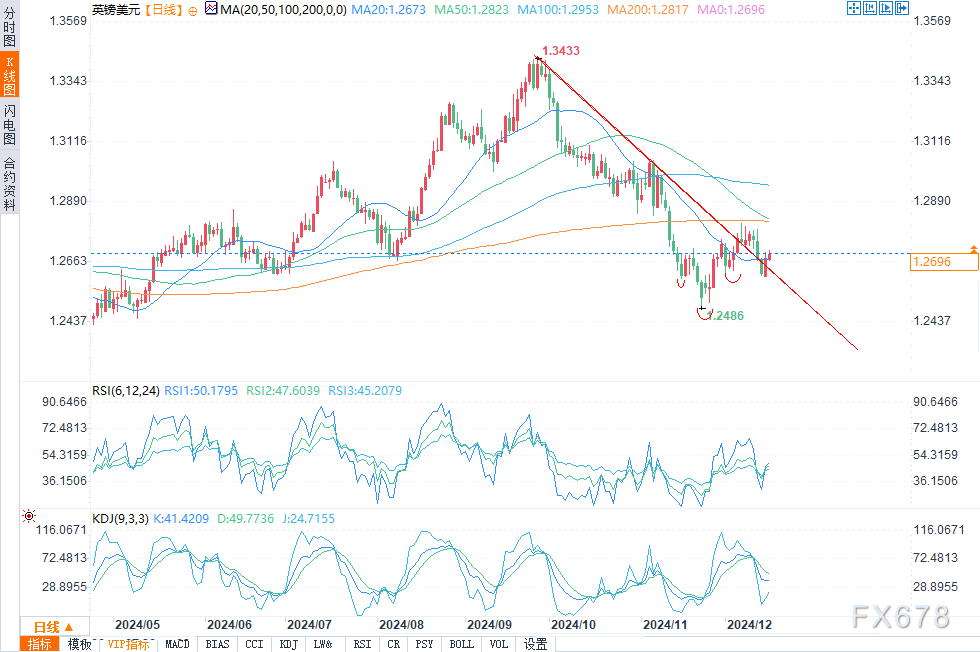
Task: Switch indicator to KDJ
Action: (288, 644)
